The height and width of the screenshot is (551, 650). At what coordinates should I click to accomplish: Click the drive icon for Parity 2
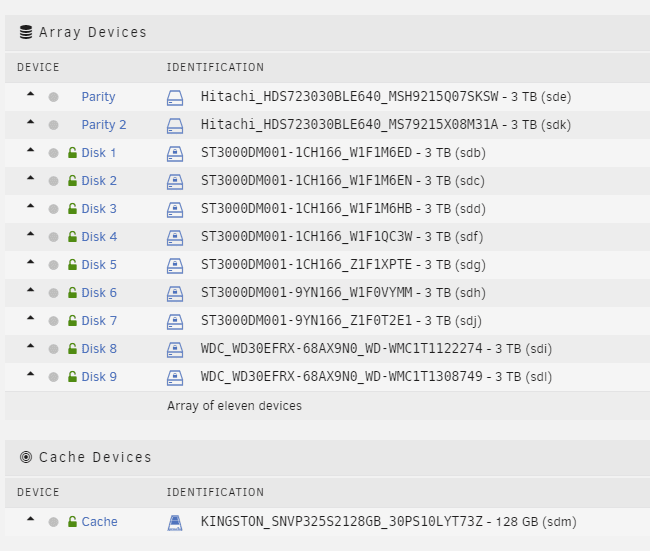[175, 126]
